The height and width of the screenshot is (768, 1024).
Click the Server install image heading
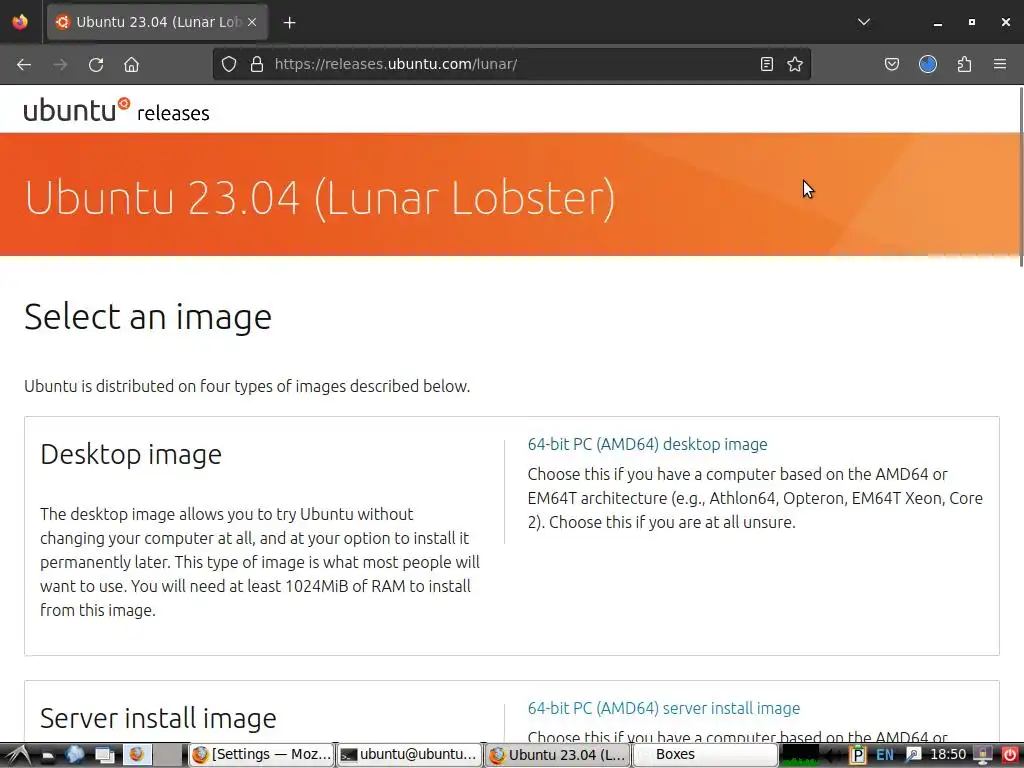tap(158, 718)
